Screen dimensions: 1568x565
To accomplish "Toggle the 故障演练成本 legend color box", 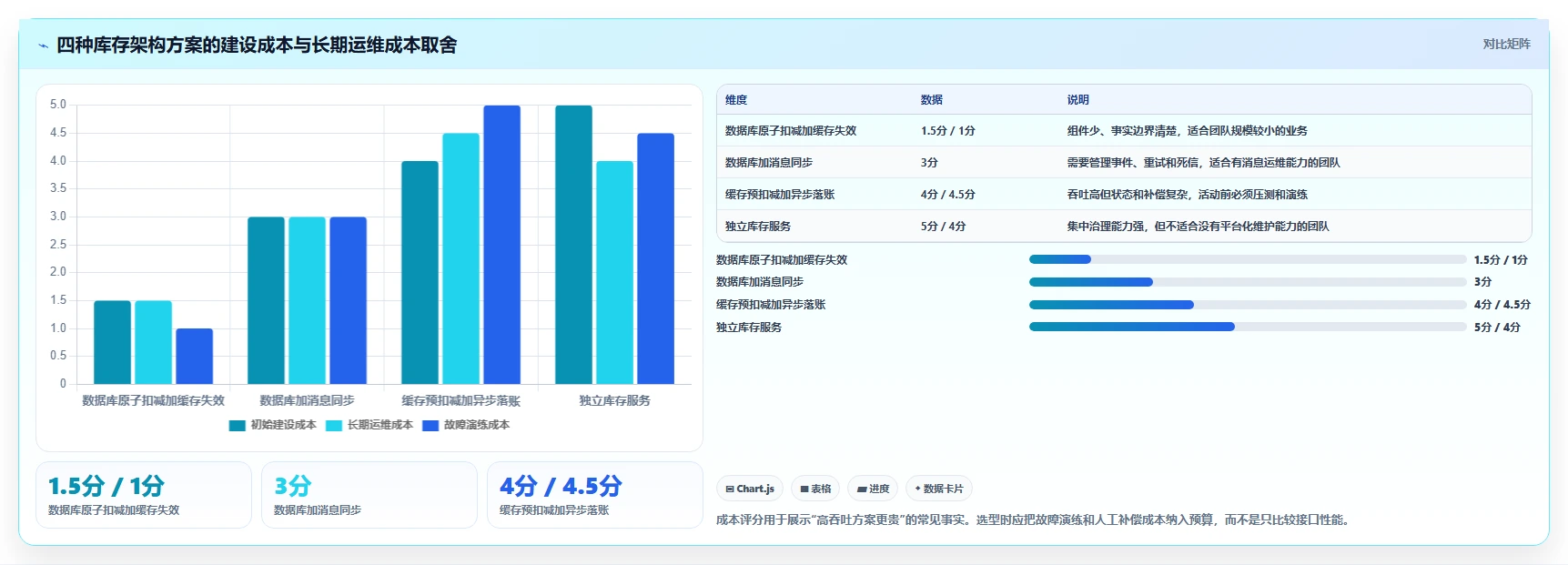I will coord(430,425).
